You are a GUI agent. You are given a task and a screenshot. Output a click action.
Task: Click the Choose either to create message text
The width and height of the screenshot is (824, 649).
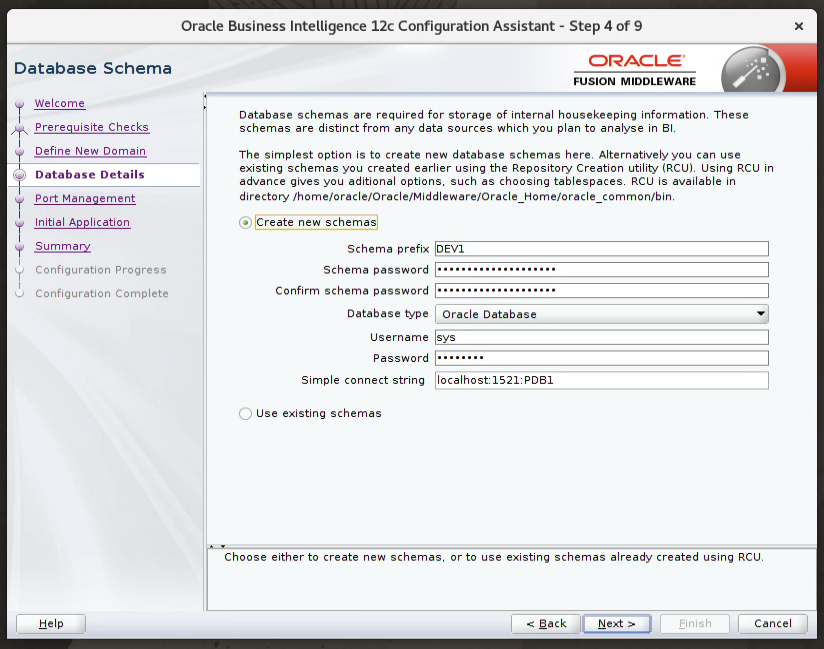pyautogui.click(x=494, y=557)
